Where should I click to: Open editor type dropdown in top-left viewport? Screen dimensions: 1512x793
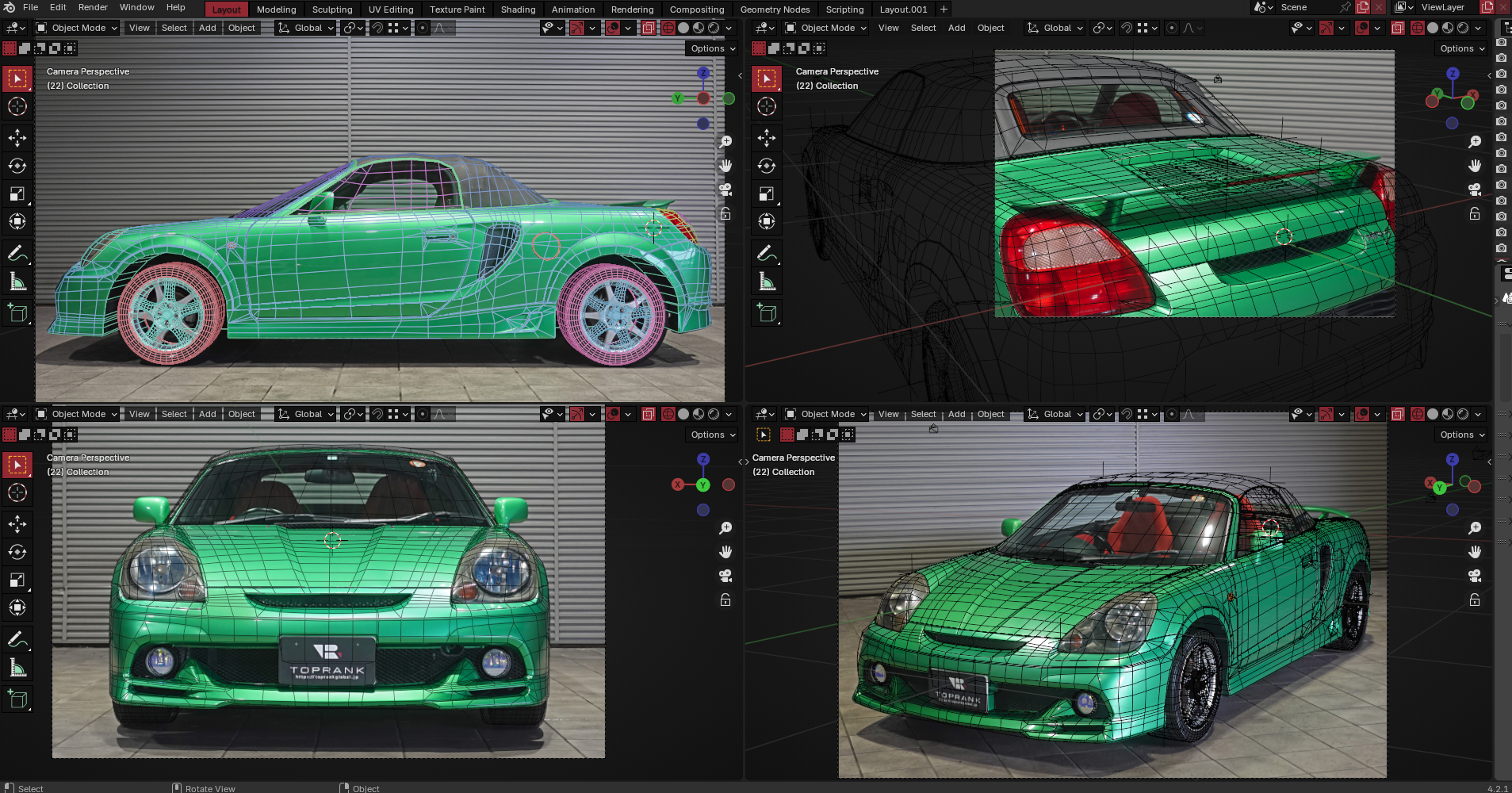[x=16, y=28]
